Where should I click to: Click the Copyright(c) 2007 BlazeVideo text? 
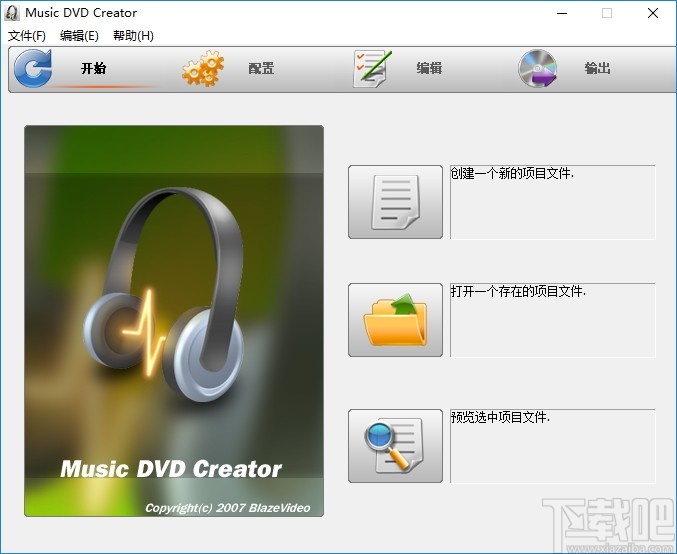click(x=228, y=508)
